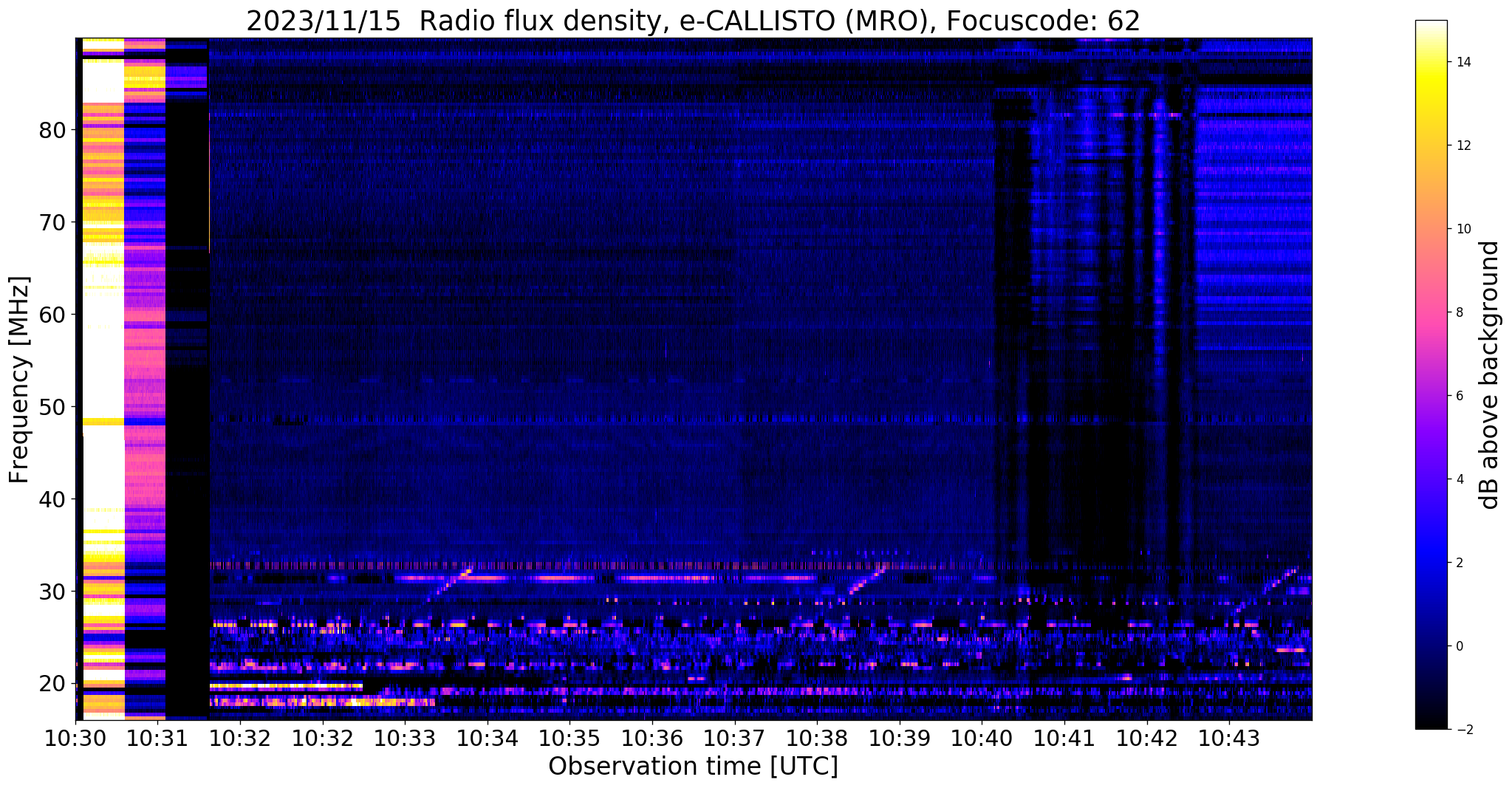This screenshot has height=788, width=1512.
Task: Click the 10:38 time tick label
Action: 817,739
